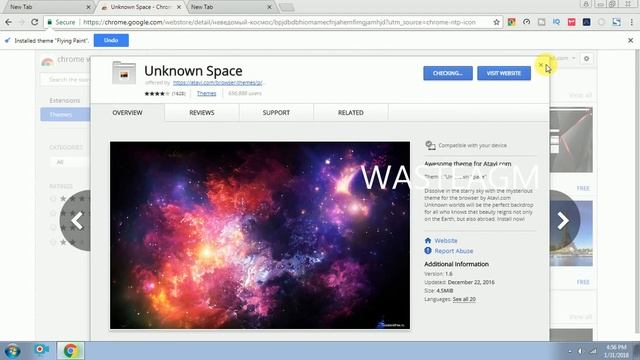640x360 pixels.
Task: Click the Website home icon
Action: [428, 240]
